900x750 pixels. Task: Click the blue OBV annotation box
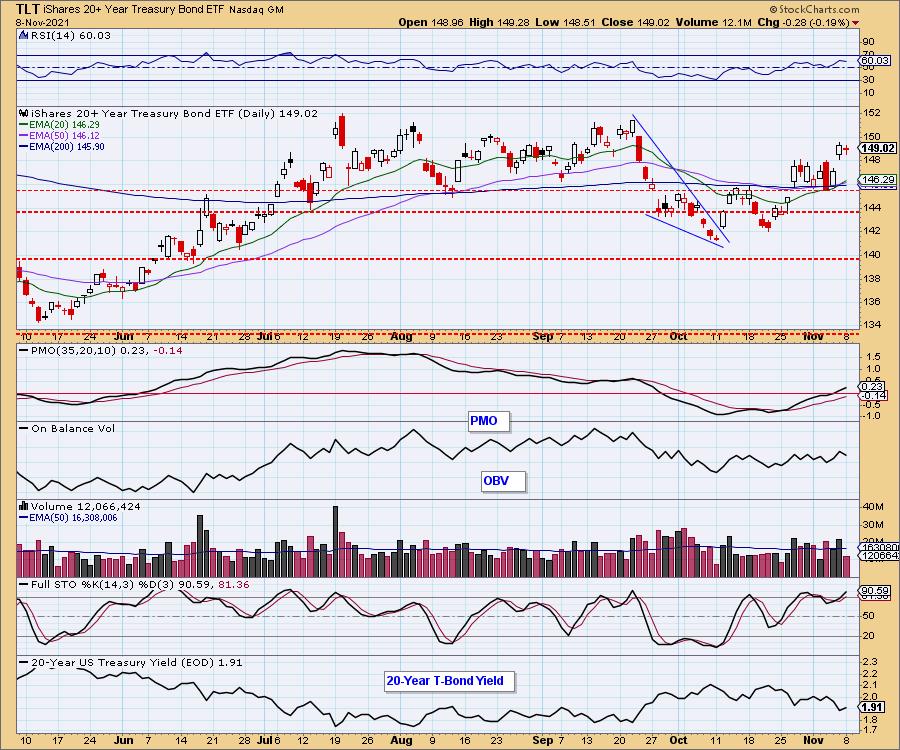503,481
